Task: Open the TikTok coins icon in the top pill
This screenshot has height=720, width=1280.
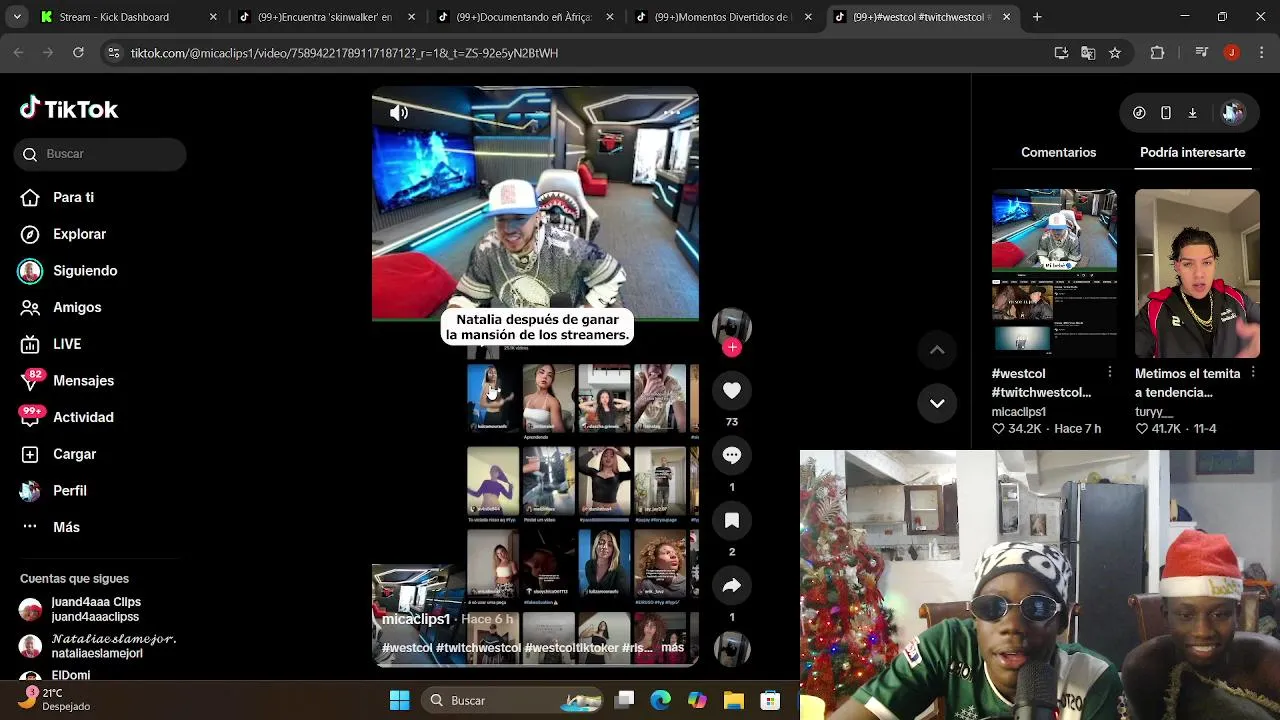Action: point(1139,113)
